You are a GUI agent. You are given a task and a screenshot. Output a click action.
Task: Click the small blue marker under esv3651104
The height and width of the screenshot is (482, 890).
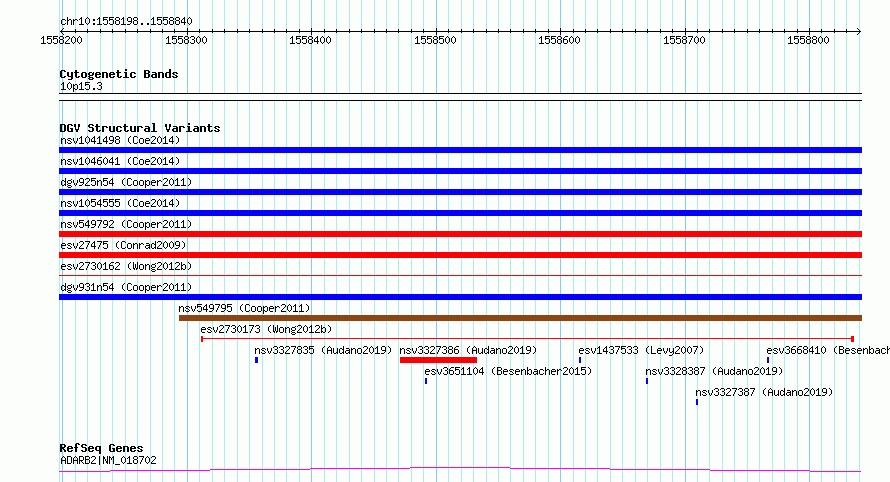coord(426,381)
